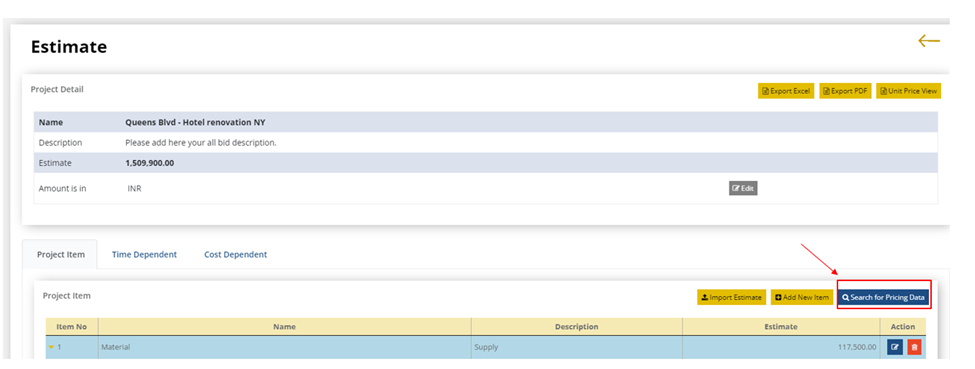Switch to the Project Item tab
975x369 pixels.
60,255
